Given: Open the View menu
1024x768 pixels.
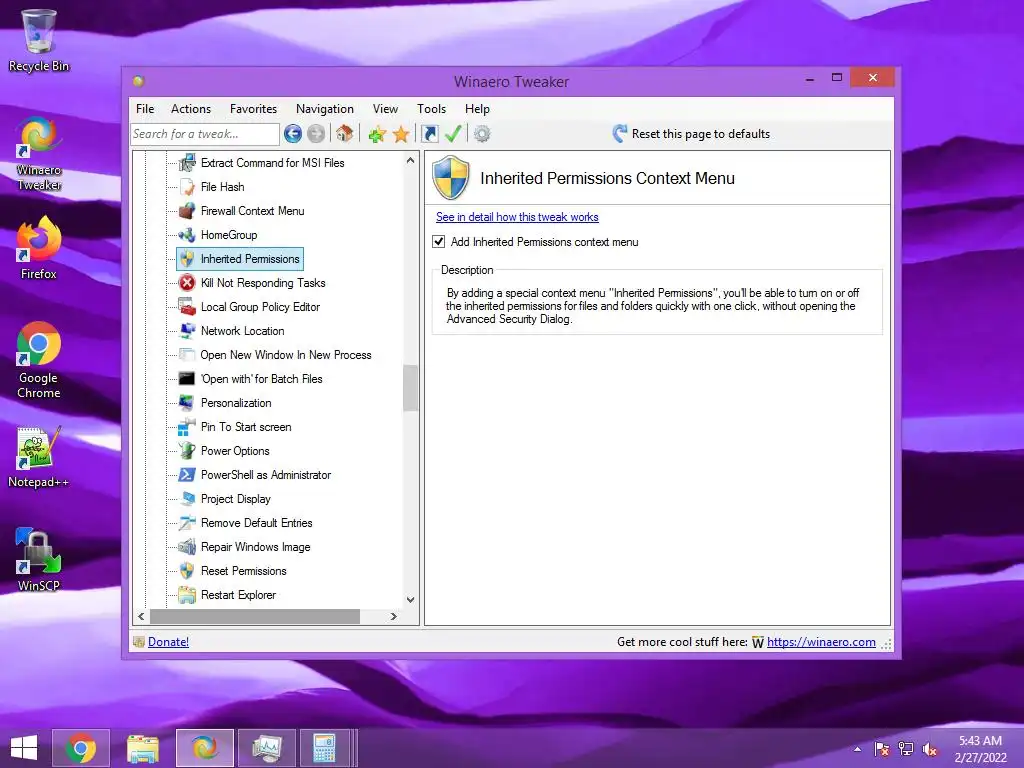Looking at the screenshot, I should coord(385,109).
